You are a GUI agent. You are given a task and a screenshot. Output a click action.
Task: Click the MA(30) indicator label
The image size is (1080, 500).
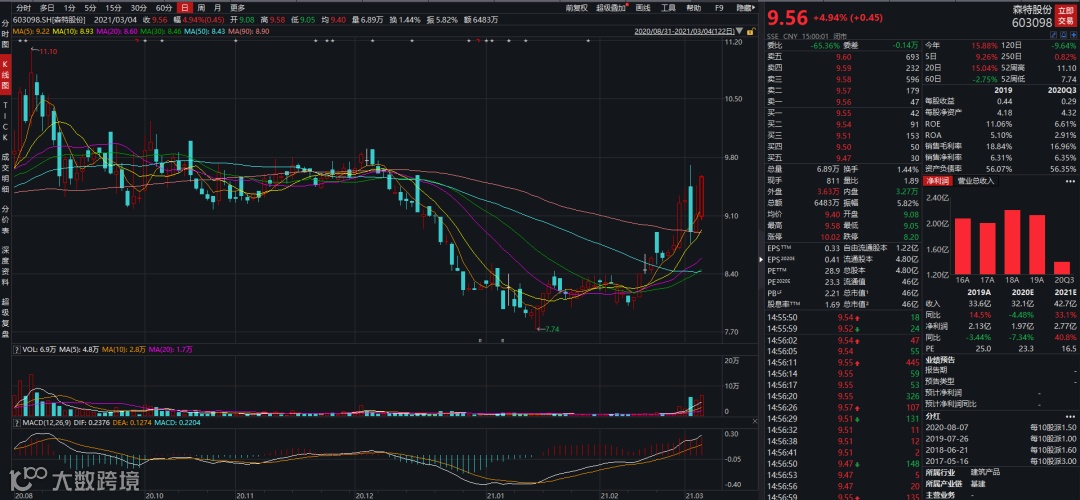160,32
